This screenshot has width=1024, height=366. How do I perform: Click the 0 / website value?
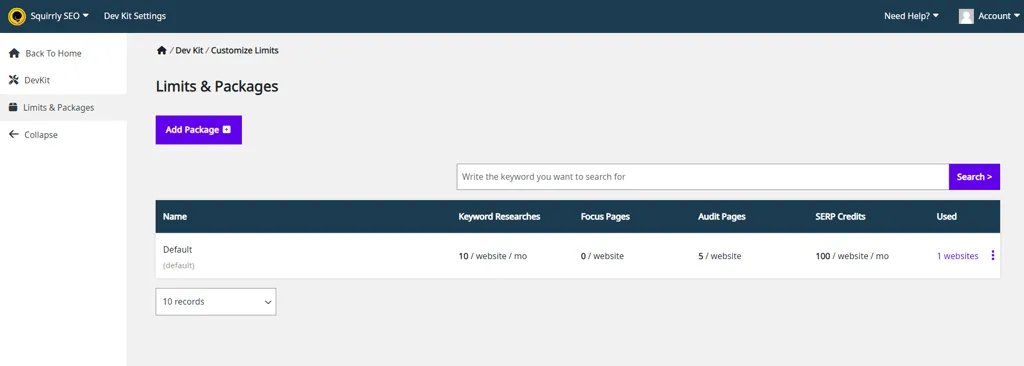point(602,256)
